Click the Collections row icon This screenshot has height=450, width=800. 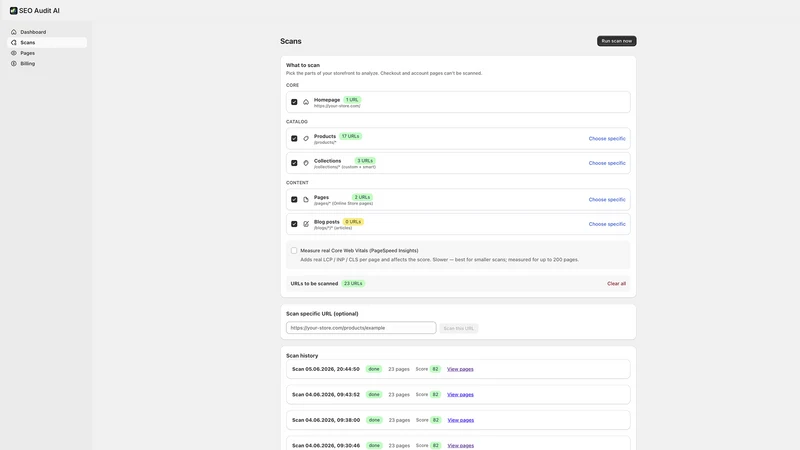coord(306,163)
